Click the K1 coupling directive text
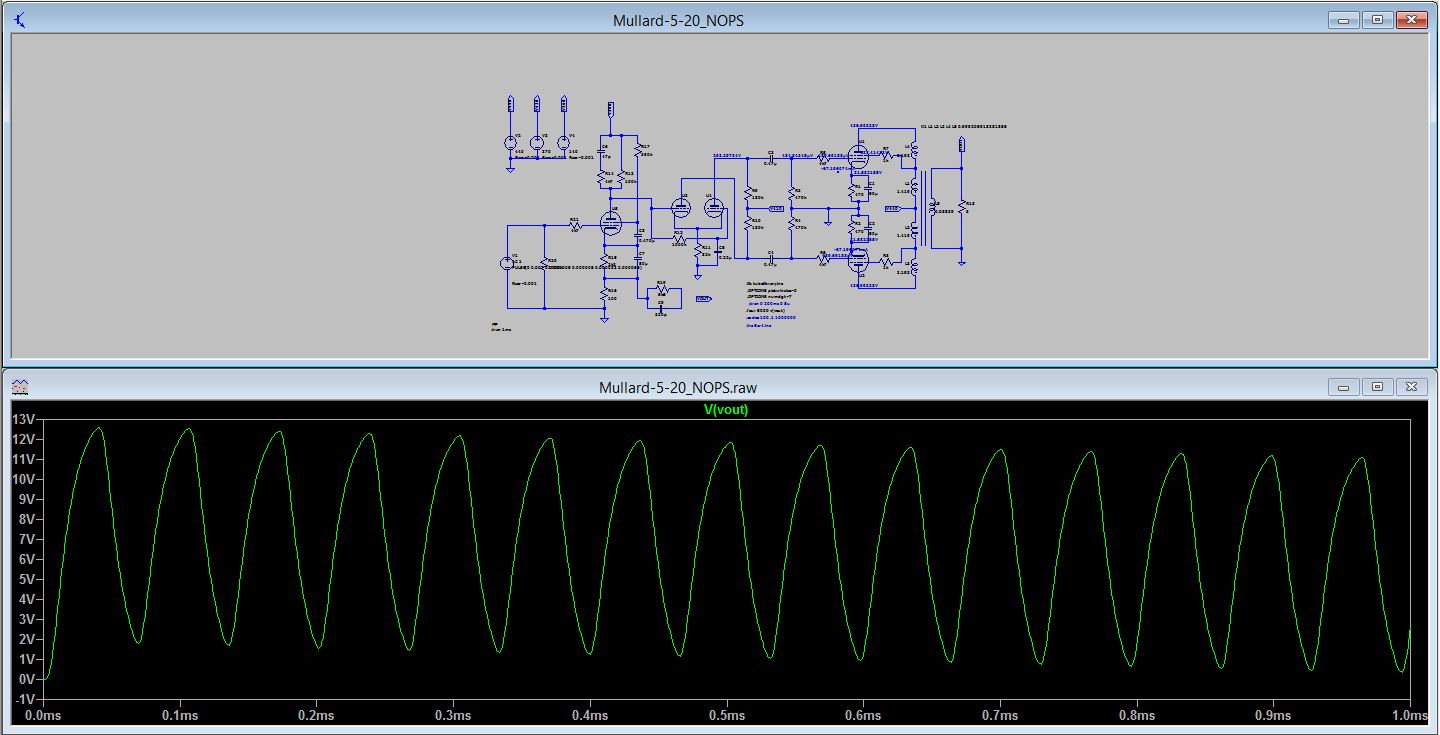The height and width of the screenshot is (735, 1440). click(x=964, y=127)
